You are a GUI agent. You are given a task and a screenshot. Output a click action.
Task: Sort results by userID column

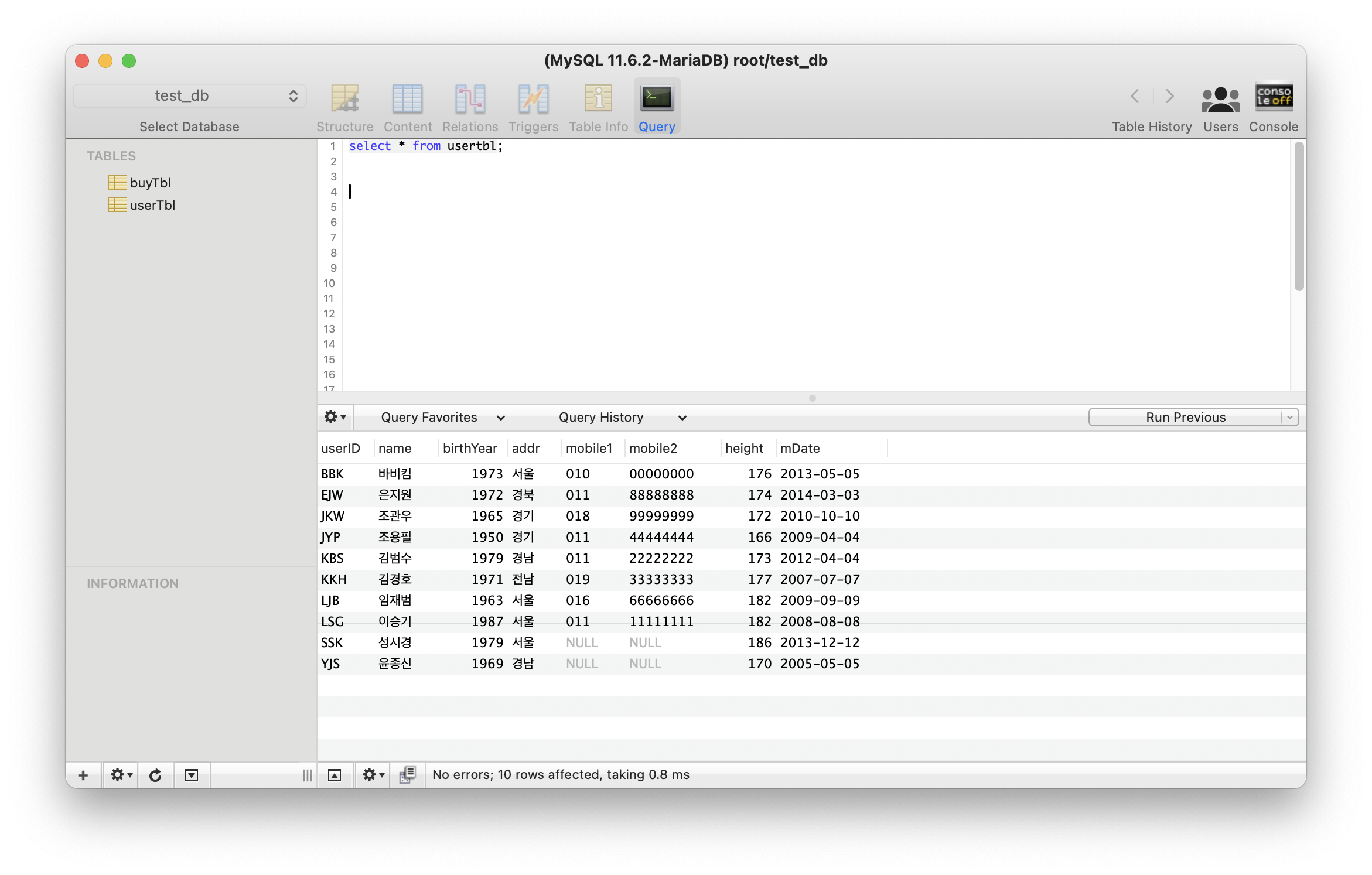[x=346, y=448]
